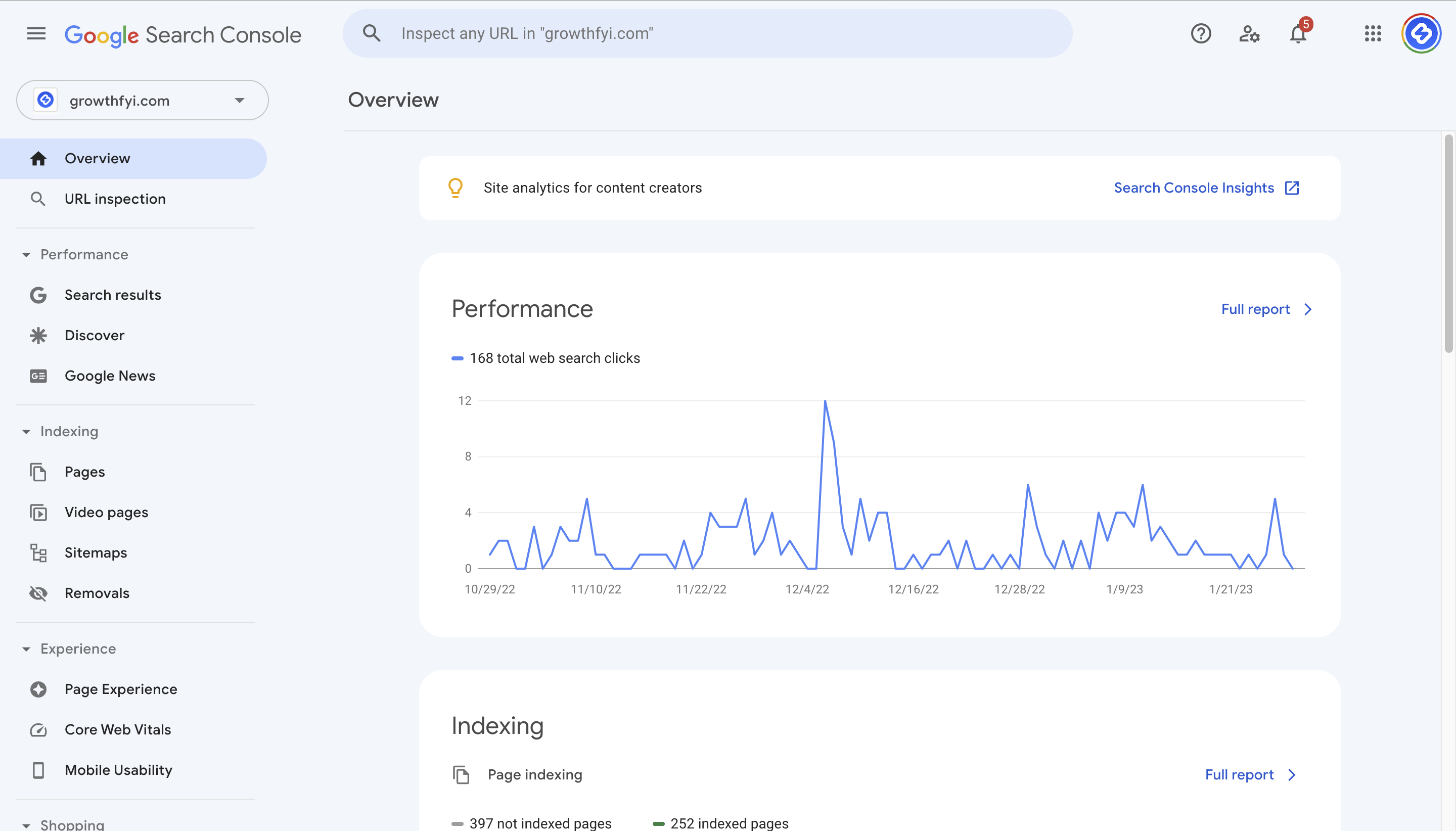
Task: Open the navigation hamburger menu
Action: tap(36, 33)
